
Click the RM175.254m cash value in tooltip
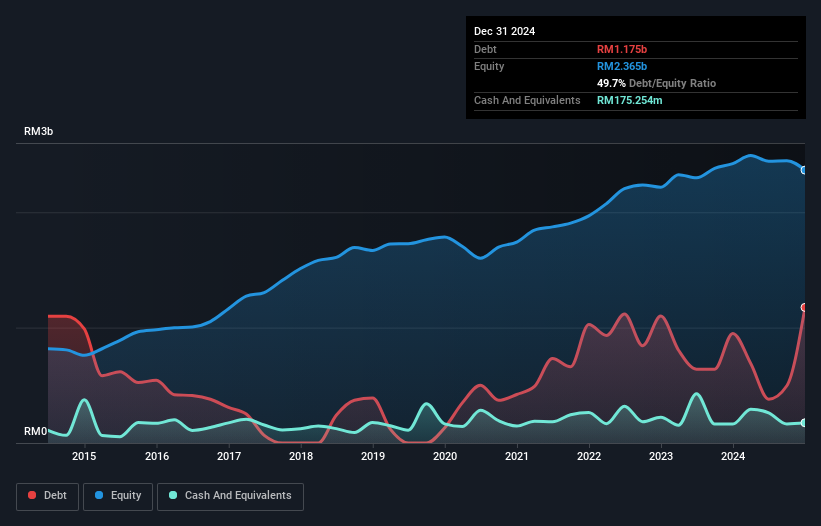point(629,100)
